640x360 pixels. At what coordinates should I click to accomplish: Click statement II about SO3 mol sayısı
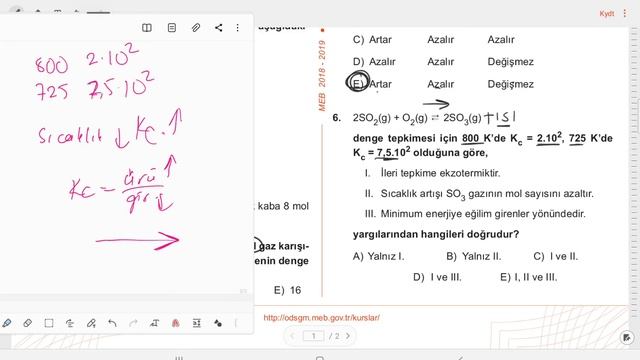tap(479, 194)
